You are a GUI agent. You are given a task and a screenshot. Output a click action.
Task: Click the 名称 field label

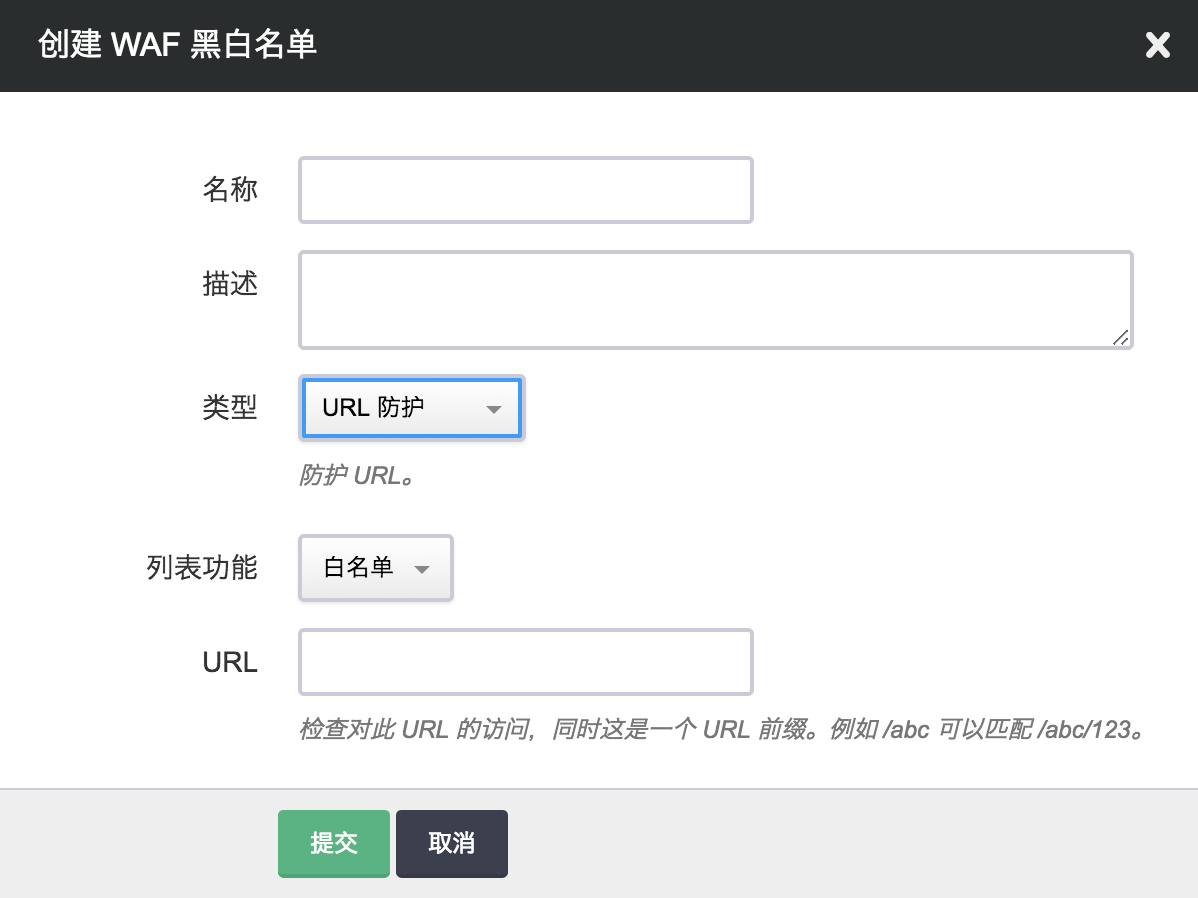click(230, 190)
